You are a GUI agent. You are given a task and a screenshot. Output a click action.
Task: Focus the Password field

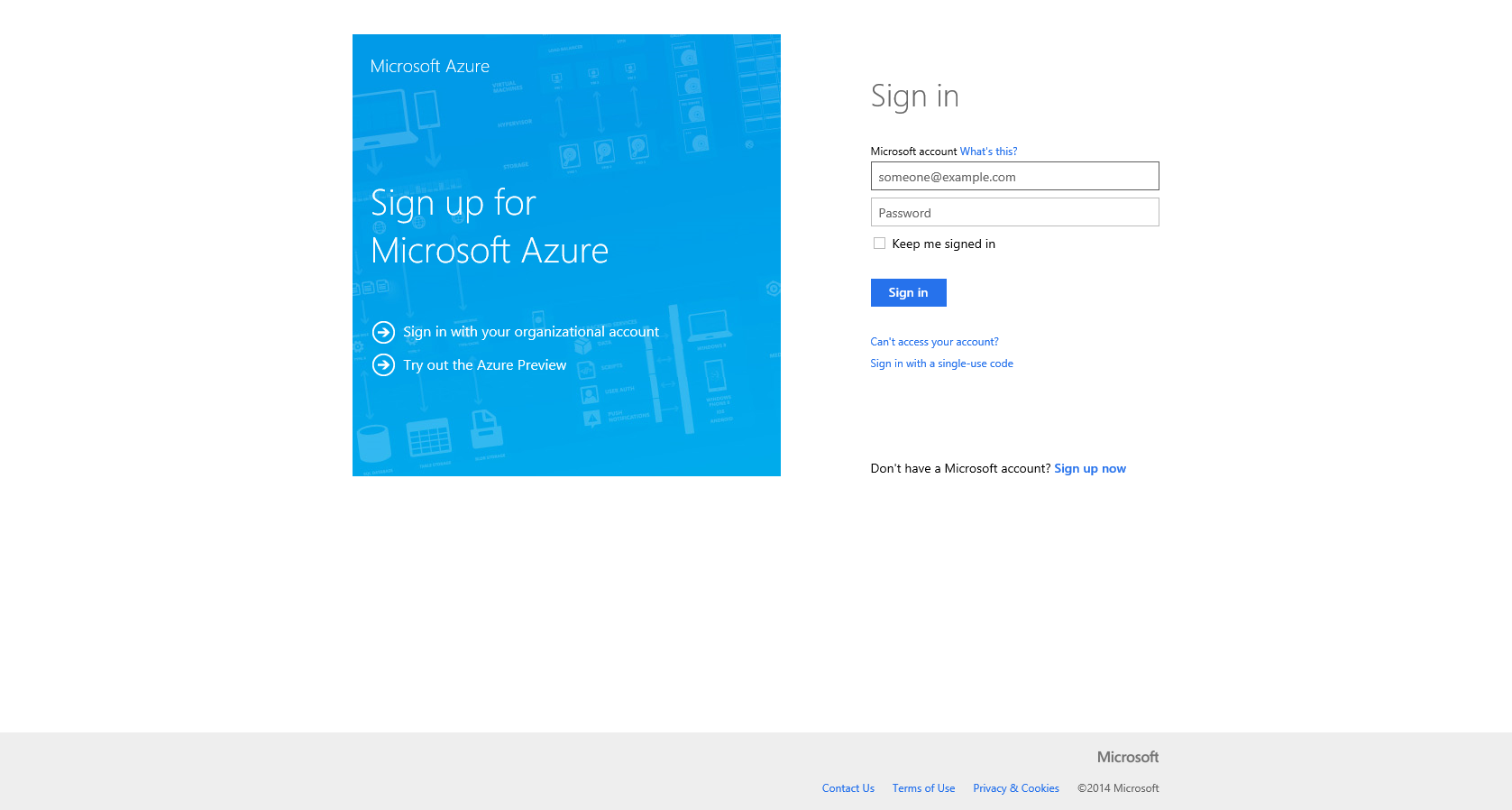(x=1014, y=212)
